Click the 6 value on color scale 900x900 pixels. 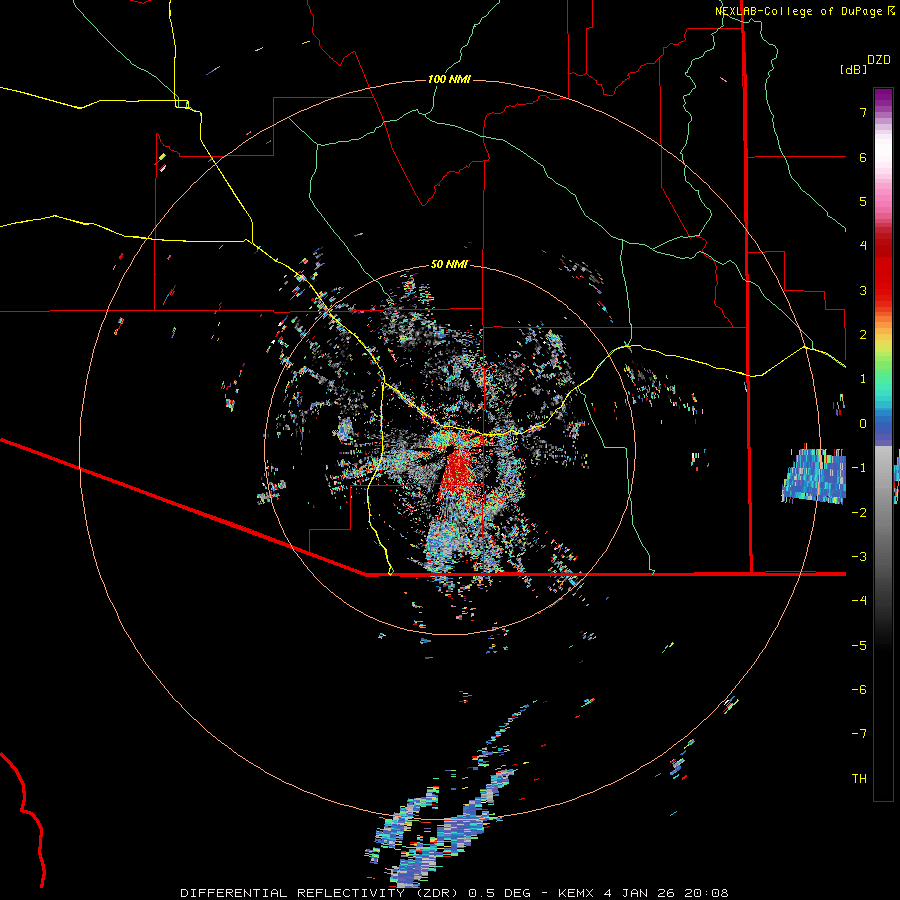pyautogui.click(x=863, y=157)
